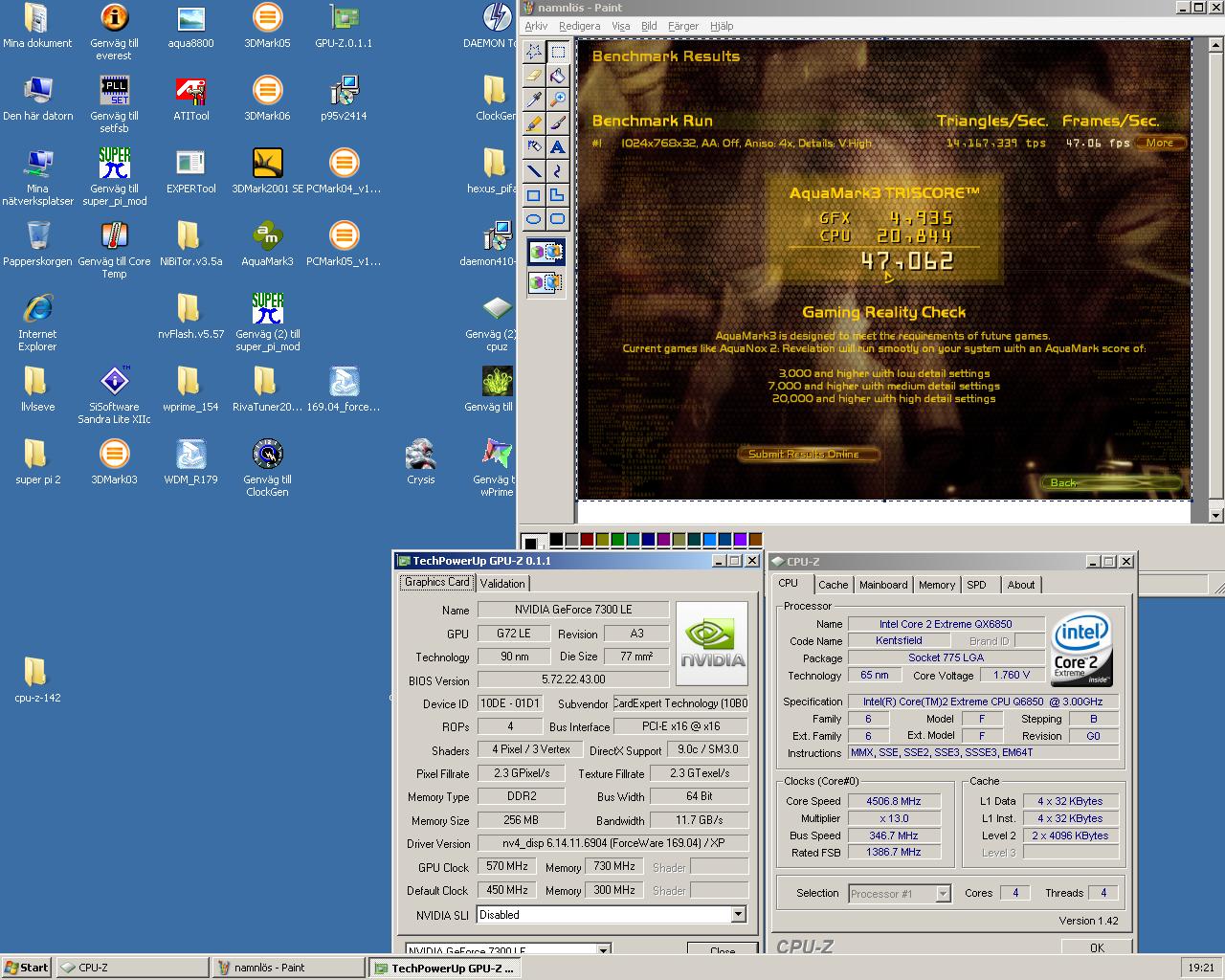Switch to the Validation tab in GPU-Z
The image size is (1225, 980).
[x=502, y=584]
